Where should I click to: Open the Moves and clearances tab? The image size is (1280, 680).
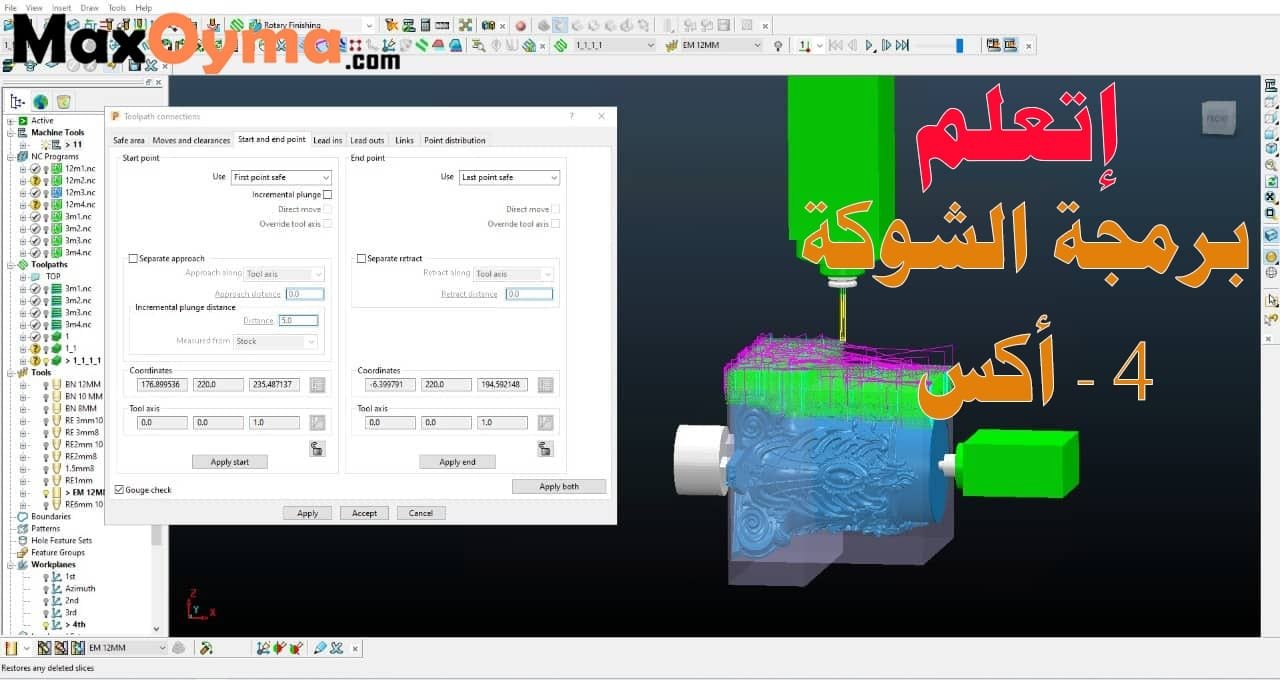(x=191, y=140)
